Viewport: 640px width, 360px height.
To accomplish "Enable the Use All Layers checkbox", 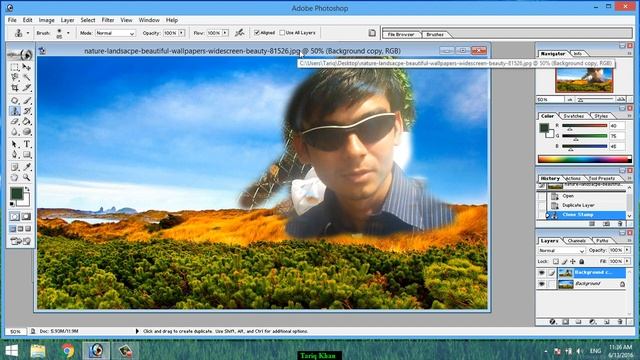I will [282, 33].
